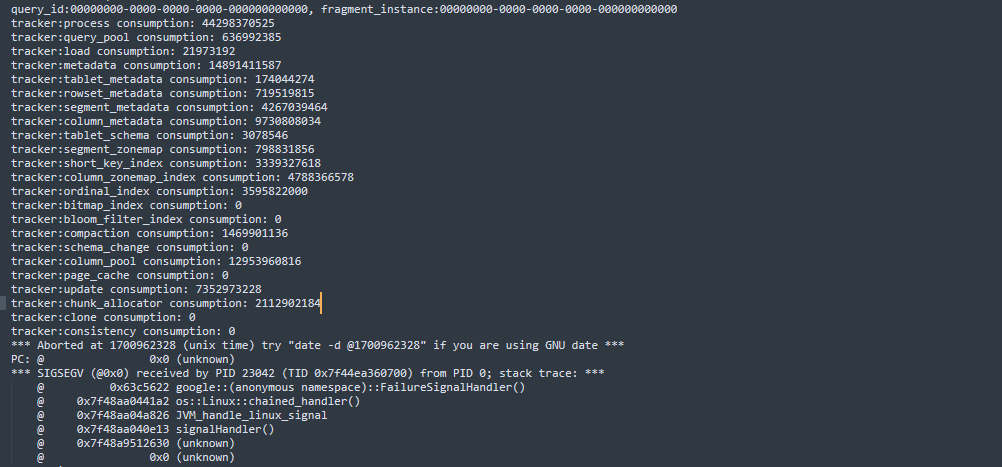The width and height of the screenshot is (1002, 467).
Task: Place cursor in the query_id line
Action: coord(344,9)
